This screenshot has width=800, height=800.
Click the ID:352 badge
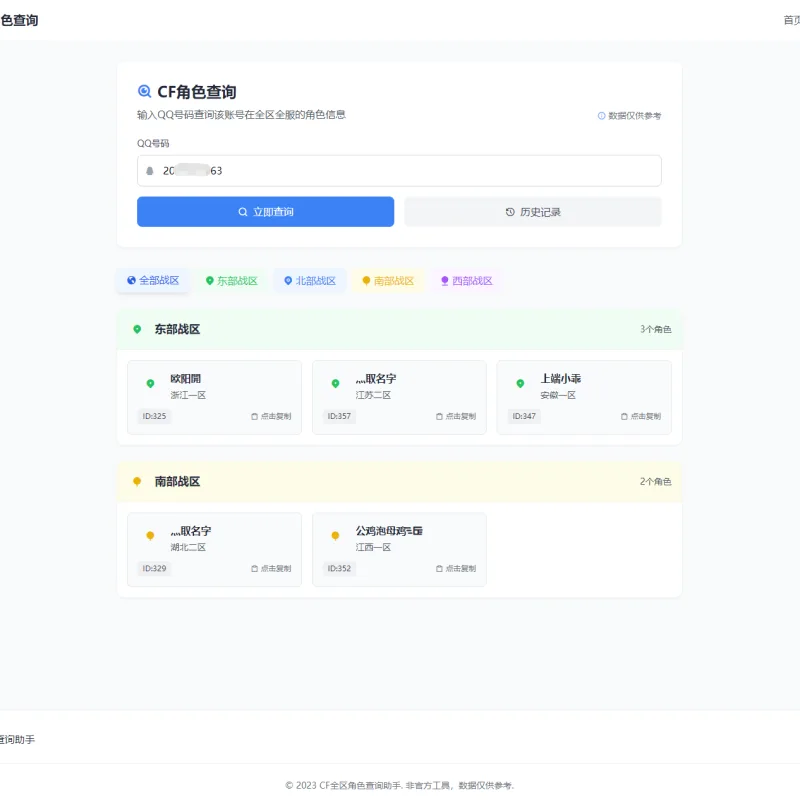coord(339,568)
